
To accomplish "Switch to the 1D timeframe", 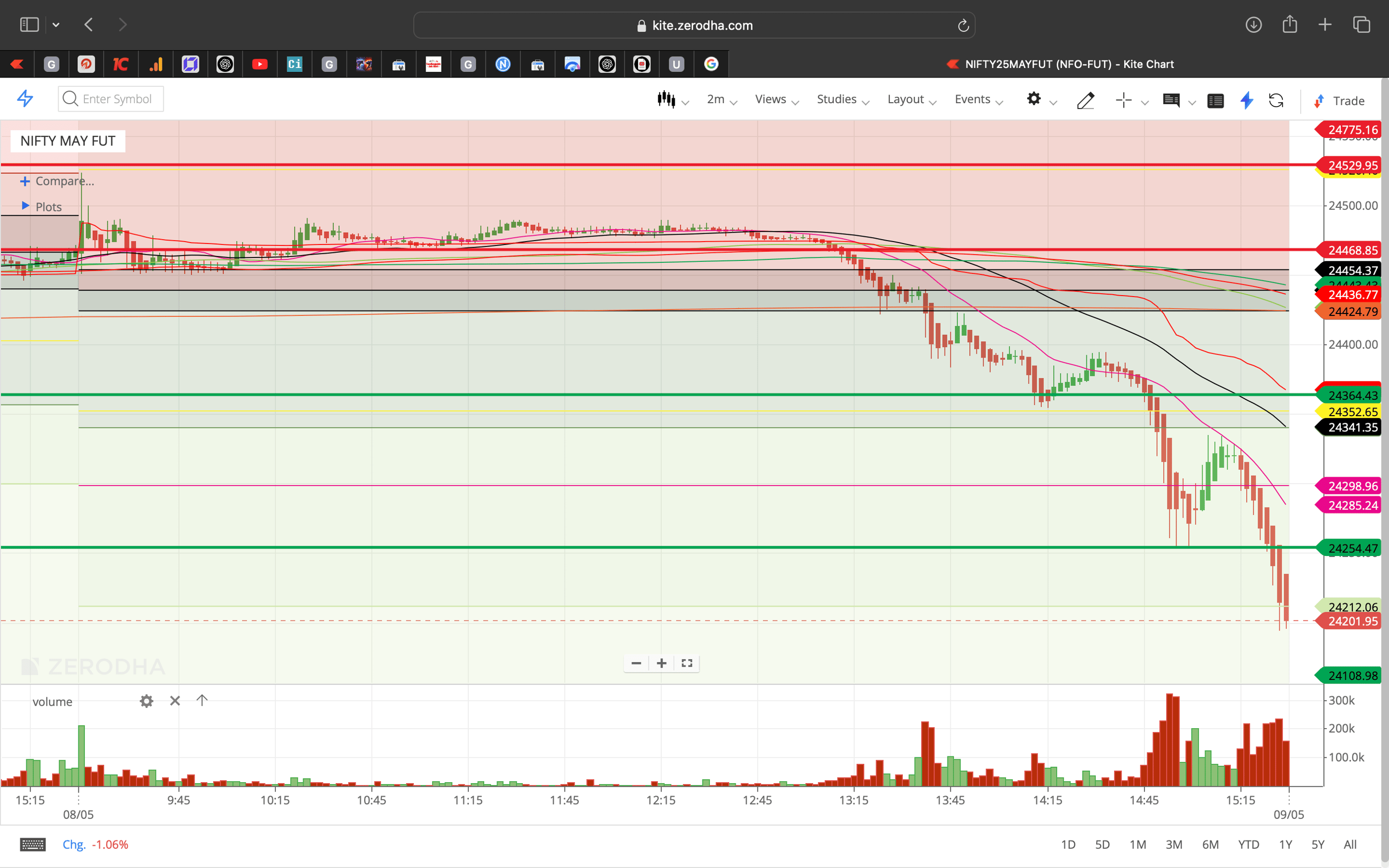I will pos(1069,844).
